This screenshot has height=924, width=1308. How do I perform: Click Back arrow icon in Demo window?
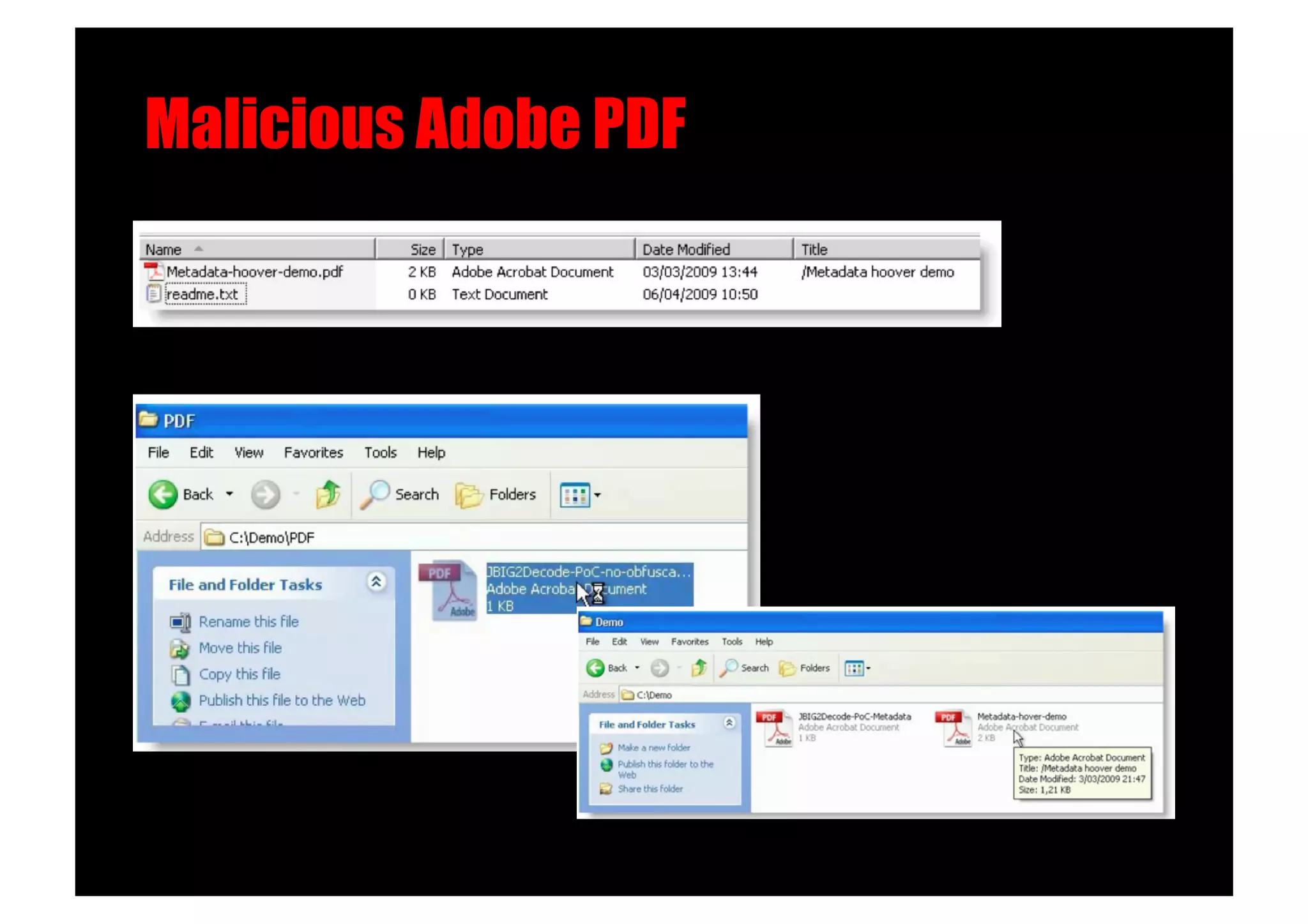click(595, 668)
